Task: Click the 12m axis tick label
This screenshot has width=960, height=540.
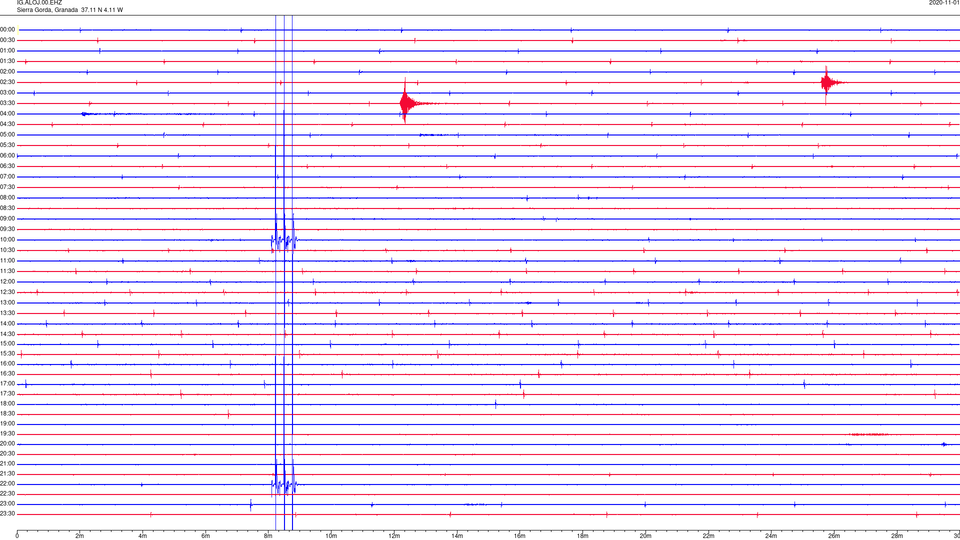Action: (x=394, y=536)
